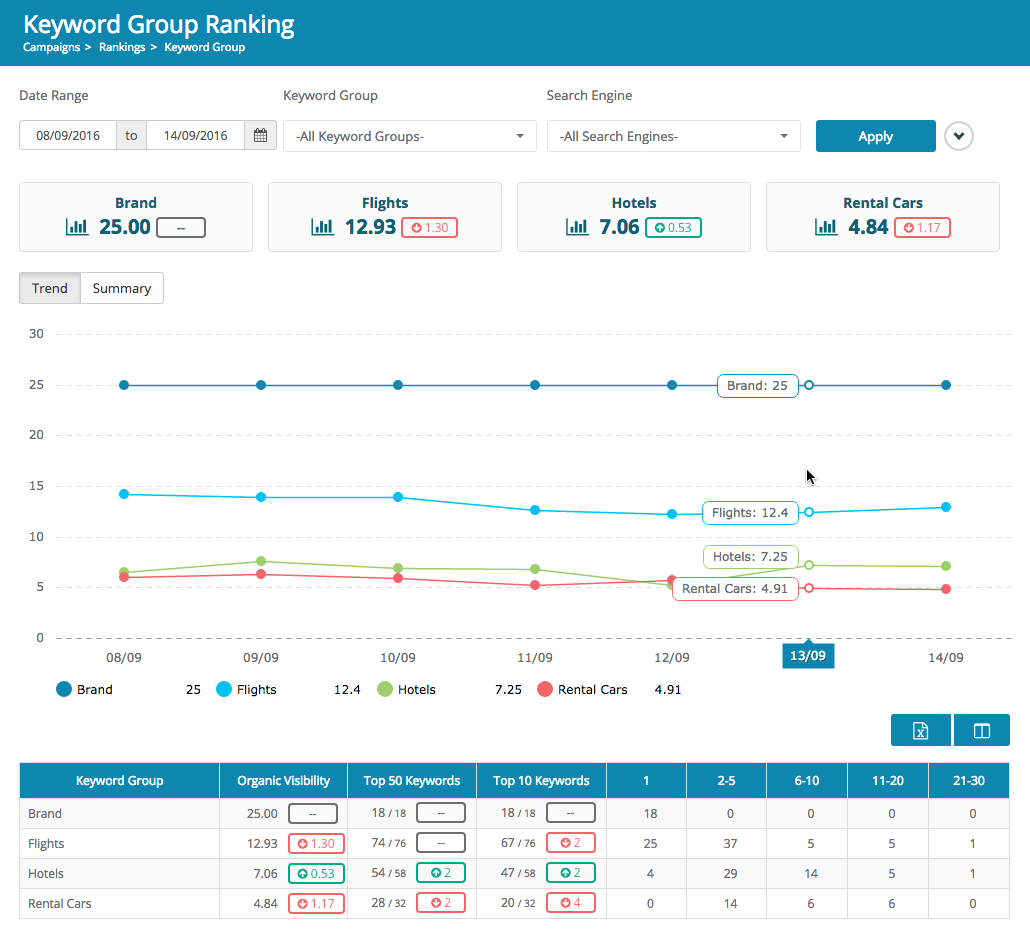Expand more filters with the round chevron
The width and height of the screenshot is (1030, 949).
point(959,136)
